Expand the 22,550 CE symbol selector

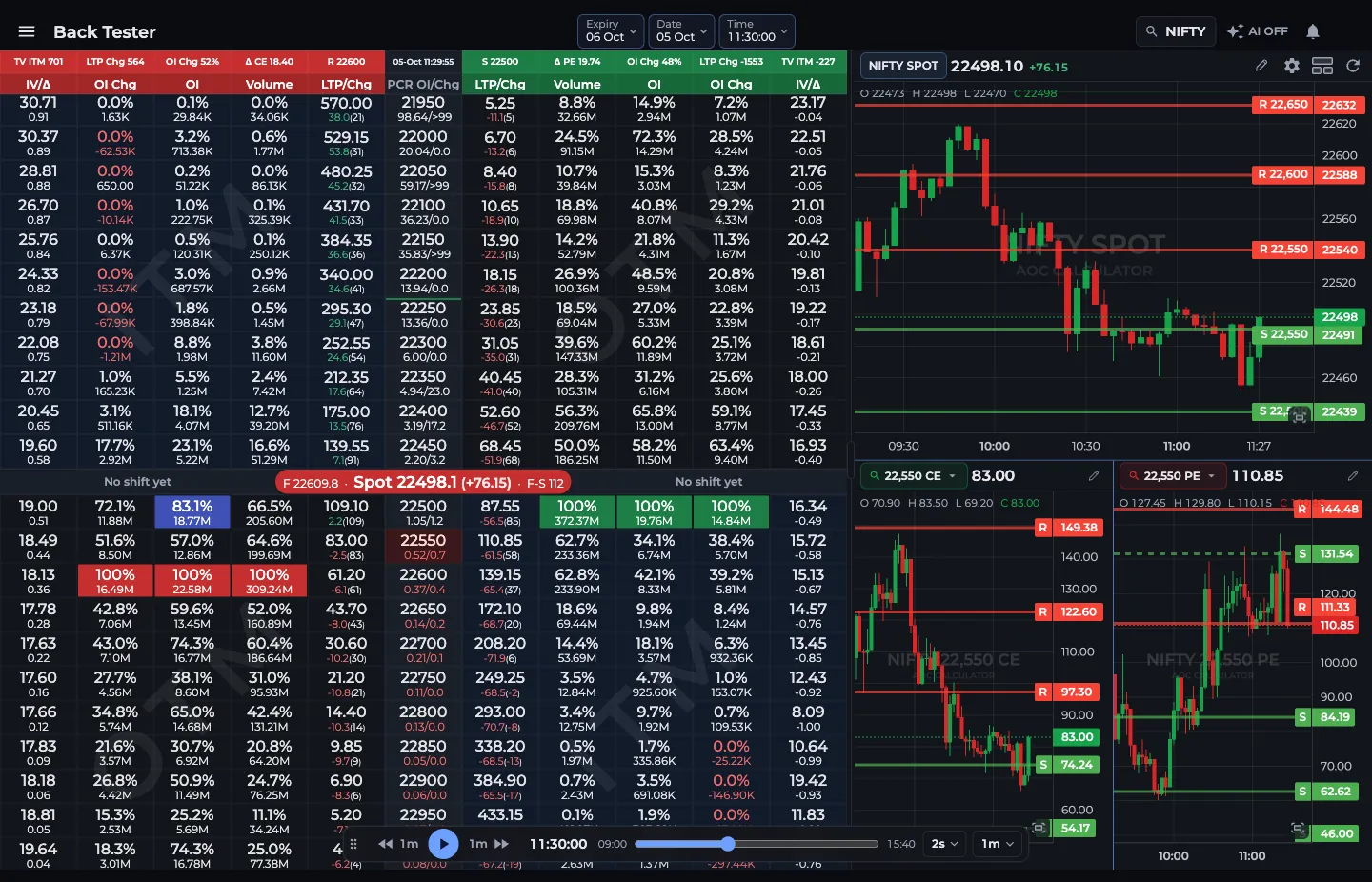click(x=912, y=475)
